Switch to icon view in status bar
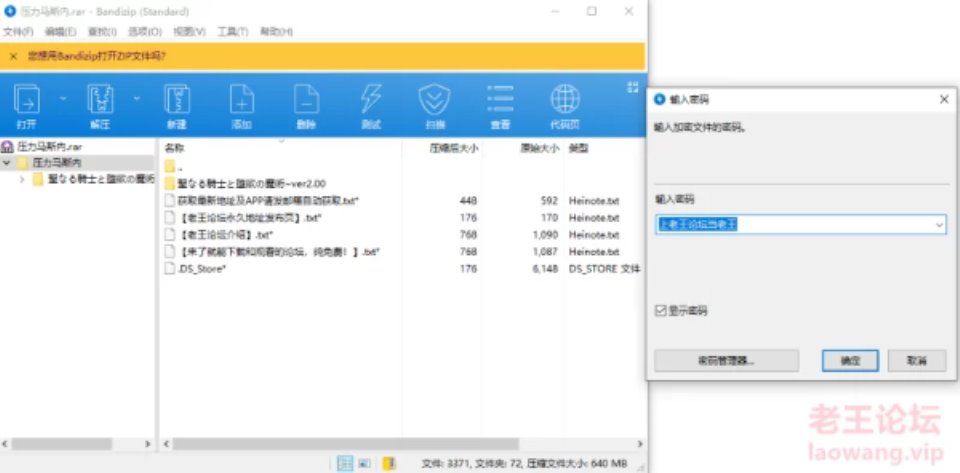Viewport: 960px width, 473px height. click(364, 463)
